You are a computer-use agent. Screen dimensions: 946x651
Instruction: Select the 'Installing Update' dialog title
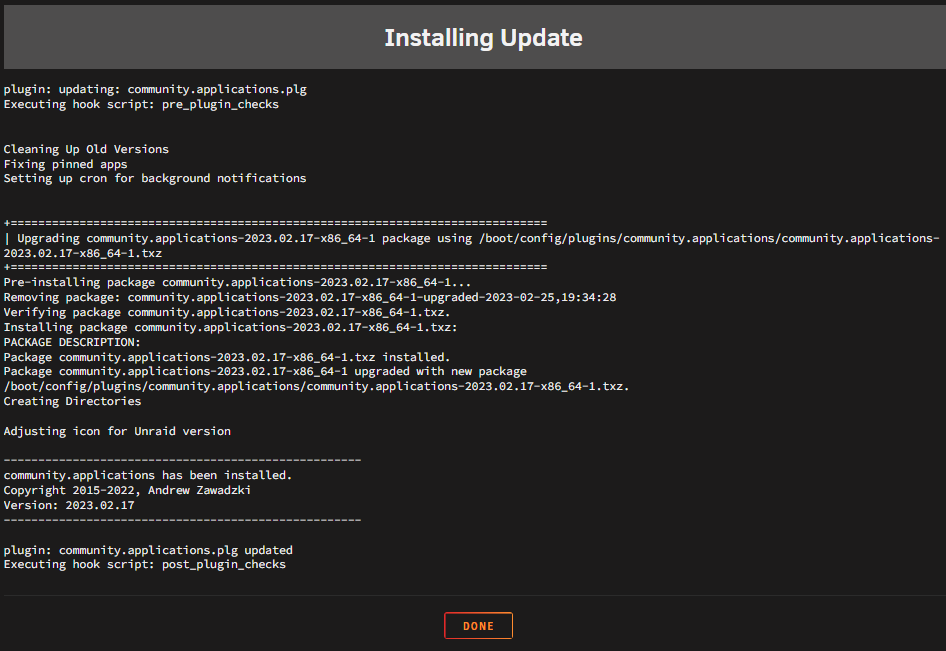[483, 38]
